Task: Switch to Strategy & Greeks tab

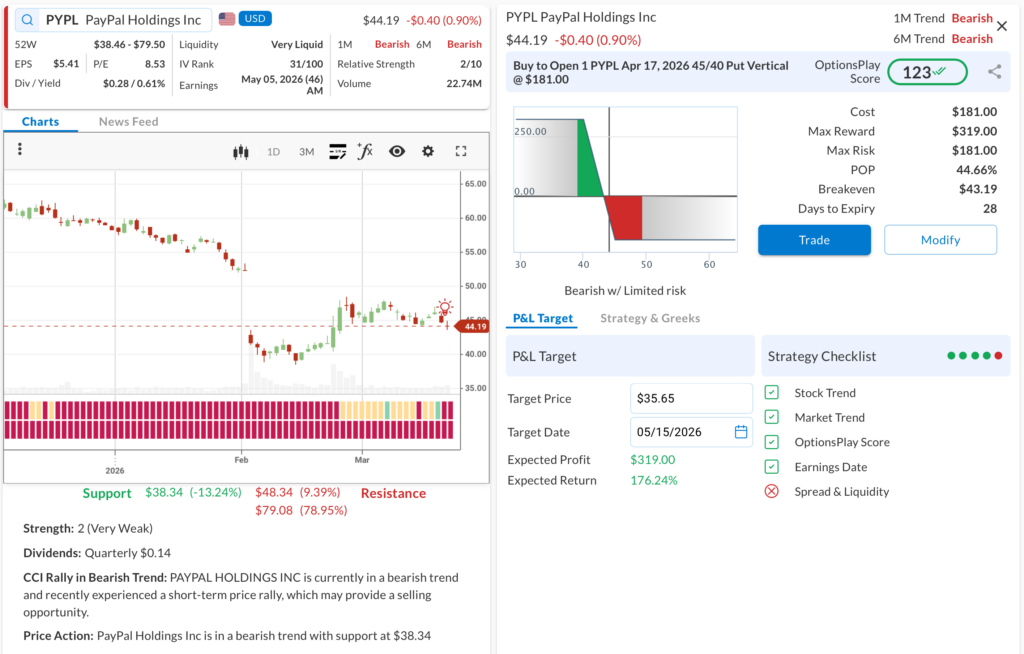Action: [x=649, y=318]
